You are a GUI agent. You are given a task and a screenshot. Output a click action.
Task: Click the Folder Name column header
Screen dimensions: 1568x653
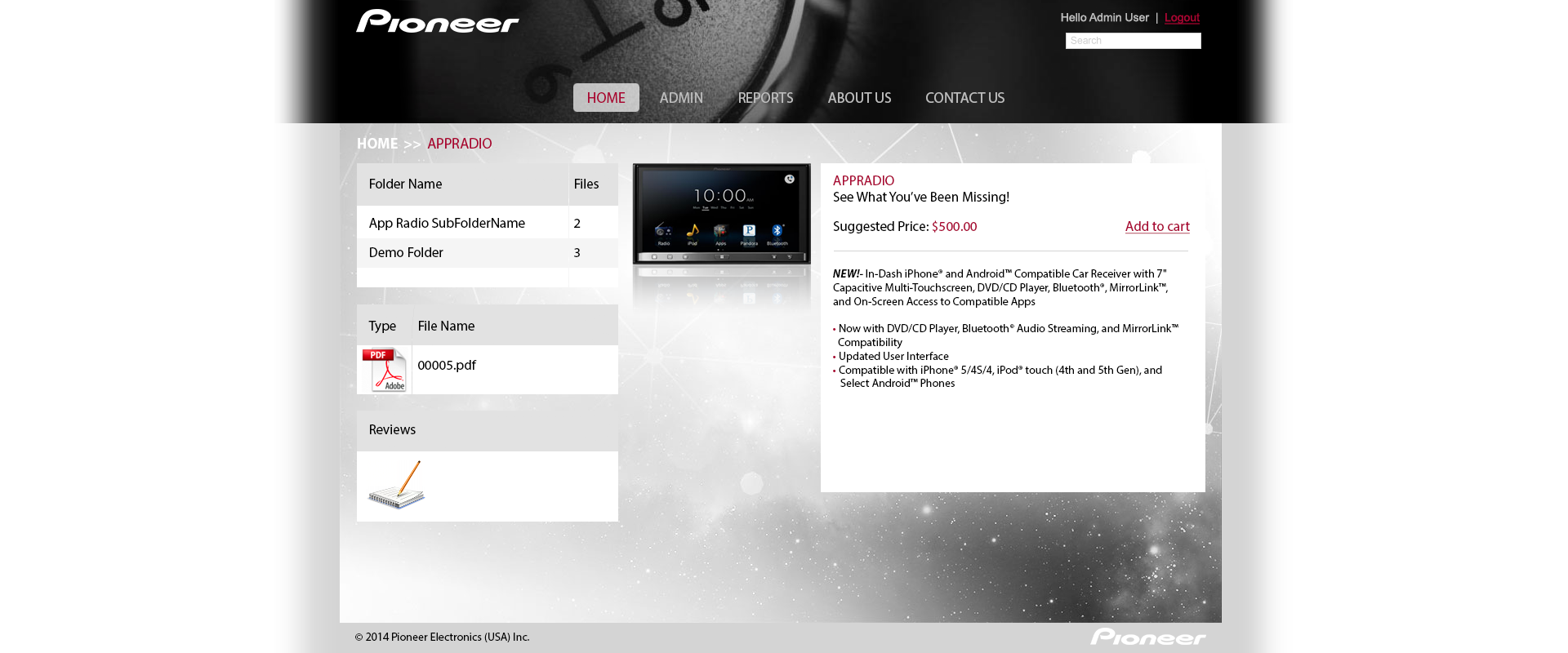coord(405,184)
